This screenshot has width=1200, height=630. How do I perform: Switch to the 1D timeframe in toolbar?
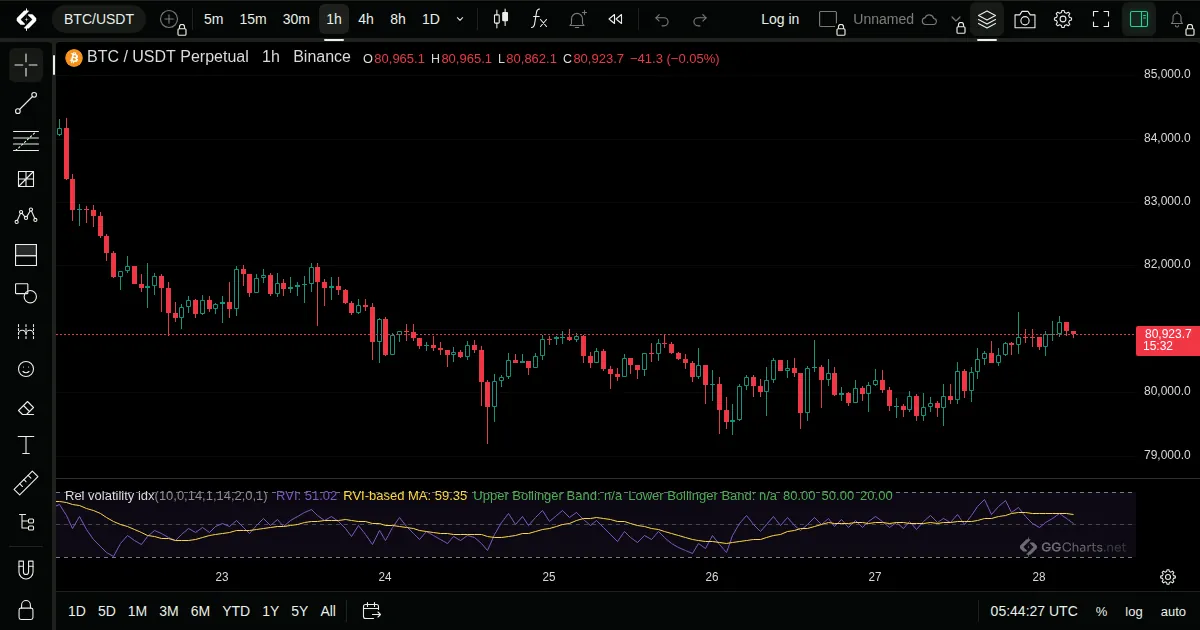tap(431, 19)
